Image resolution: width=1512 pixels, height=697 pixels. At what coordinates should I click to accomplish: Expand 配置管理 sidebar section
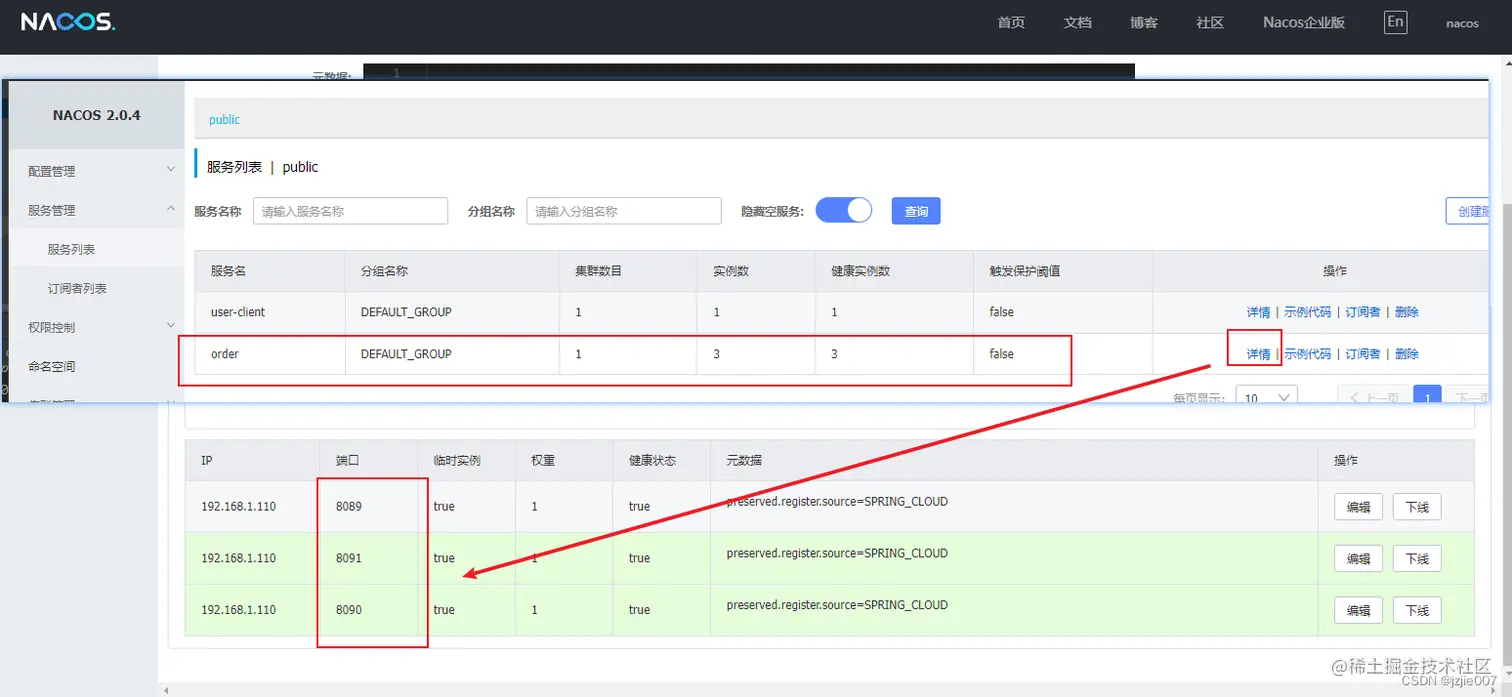coord(97,171)
